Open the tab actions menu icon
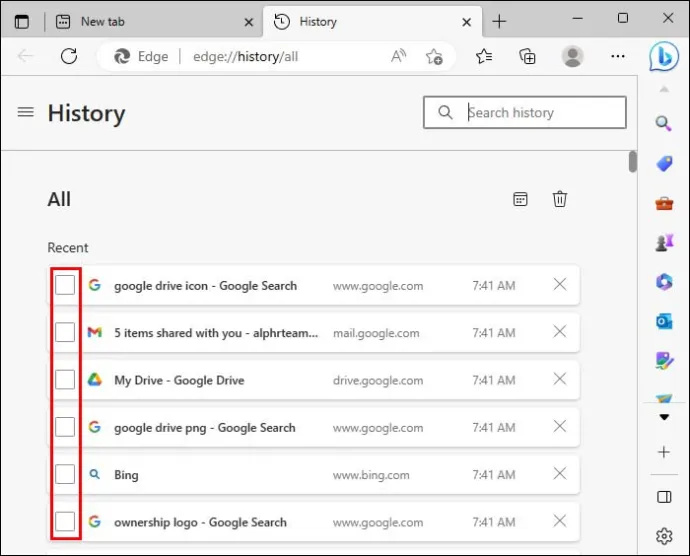Image resolution: width=690 pixels, height=556 pixels. coord(22,22)
